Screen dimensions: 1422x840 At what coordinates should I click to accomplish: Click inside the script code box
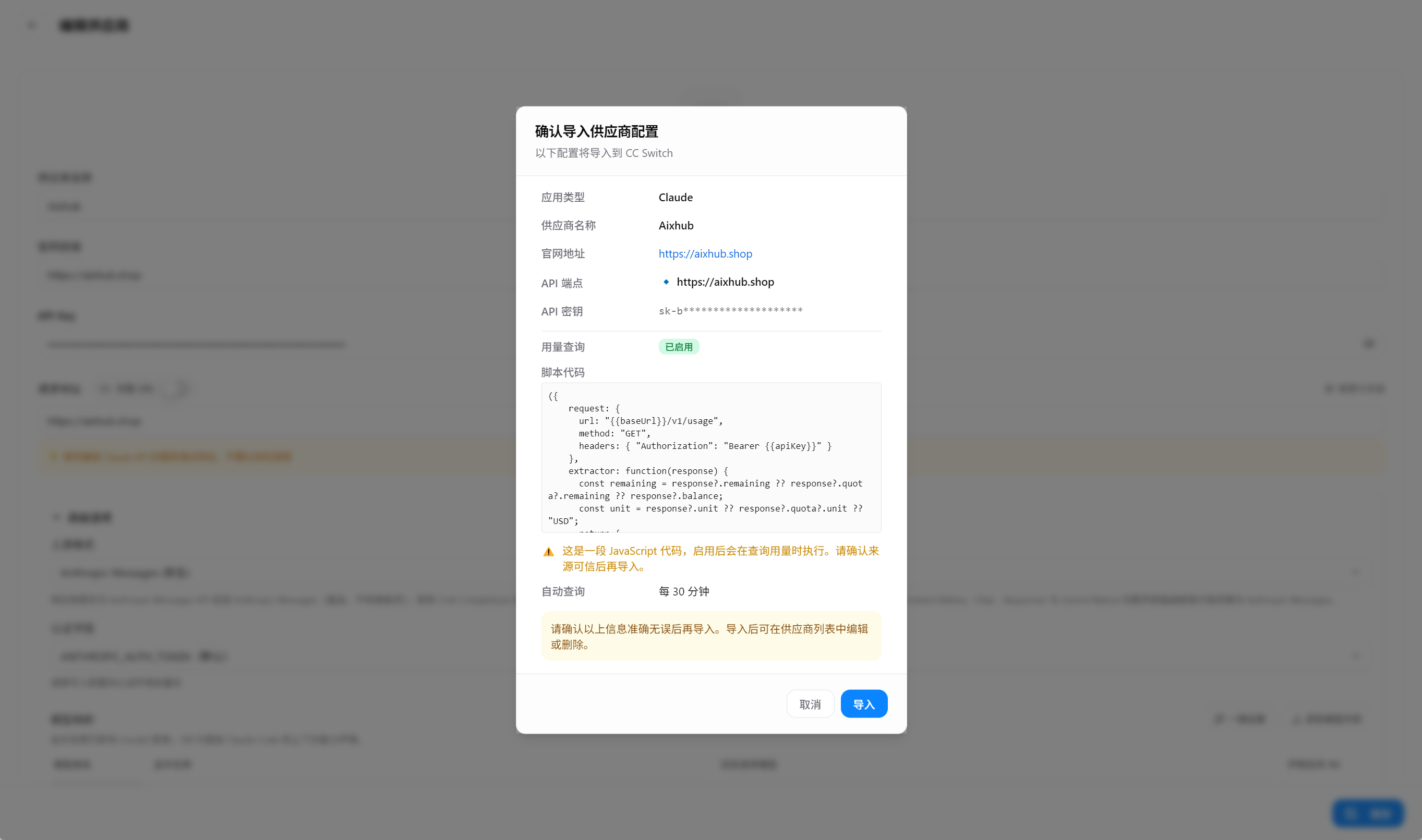[712, 457]
